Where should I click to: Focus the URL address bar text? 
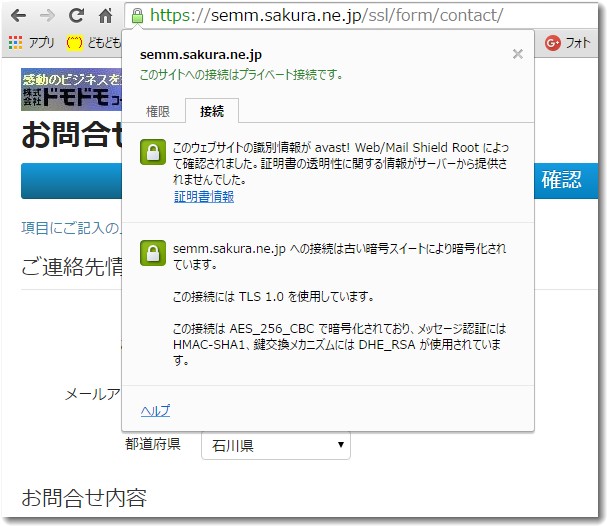pyautogui.click(x=326, y=15)
